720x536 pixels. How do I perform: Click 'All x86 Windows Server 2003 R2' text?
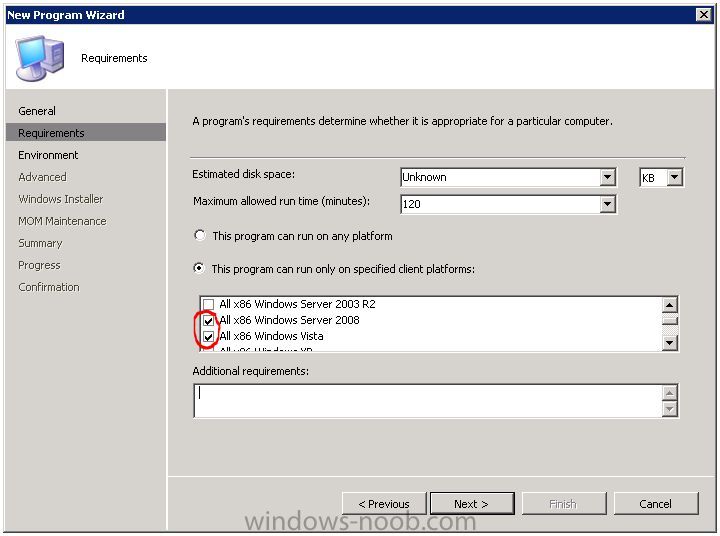tap(297, 304)
